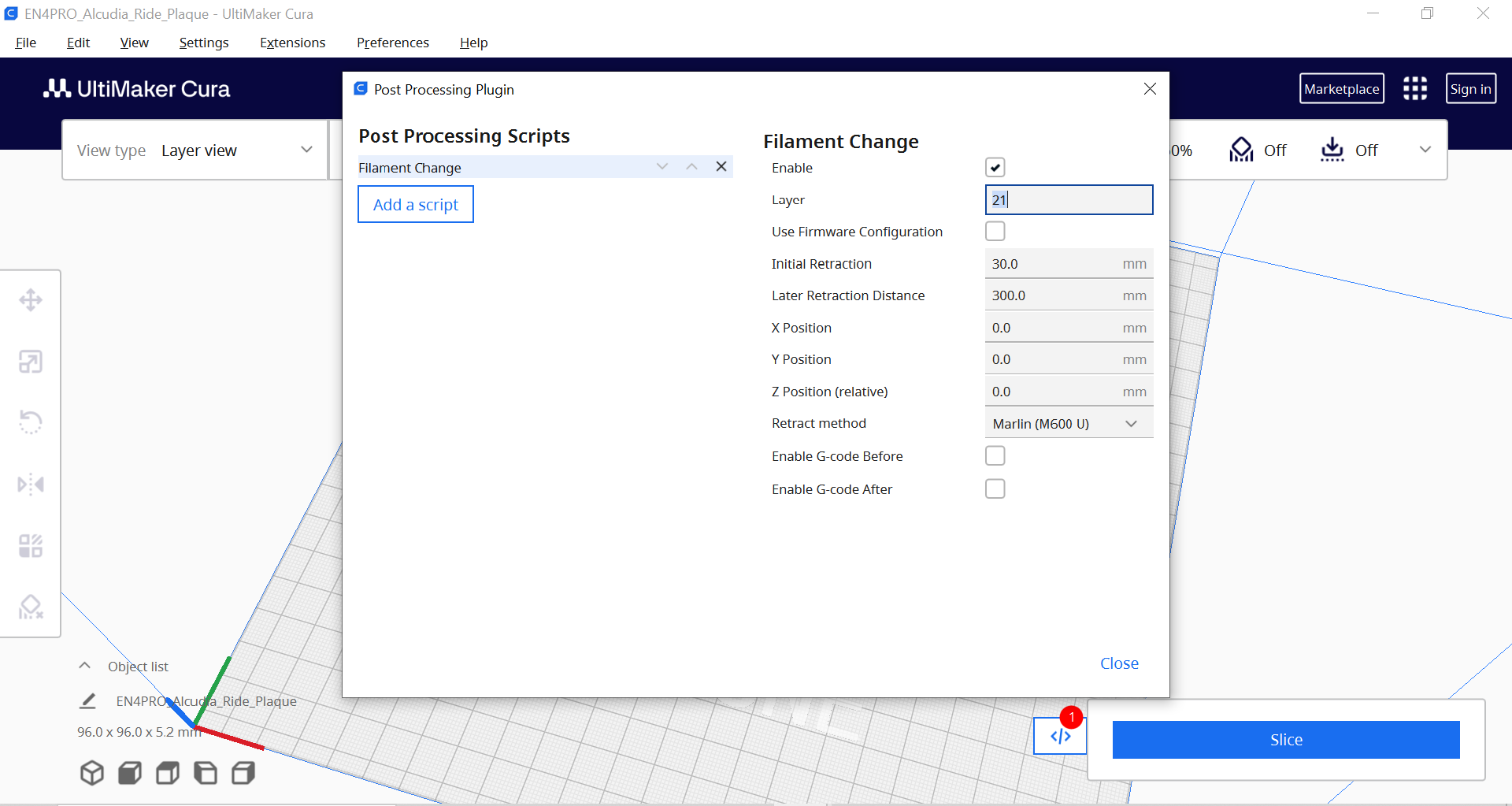Click the support Off icon in settings bar

pos(1242,150)
